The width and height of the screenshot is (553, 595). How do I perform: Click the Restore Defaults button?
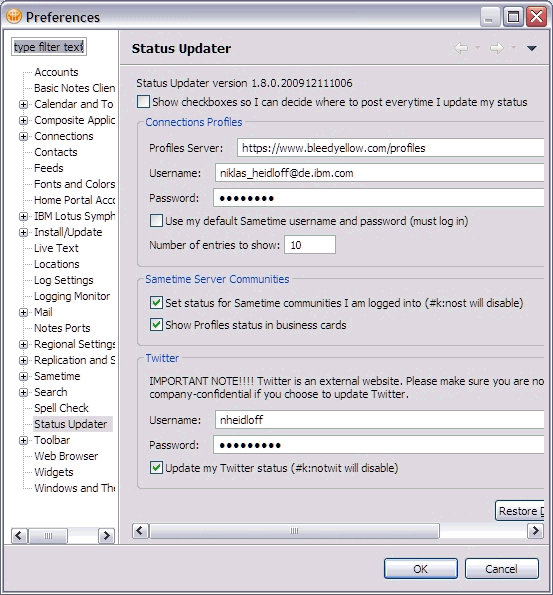[x=520, y=511]
